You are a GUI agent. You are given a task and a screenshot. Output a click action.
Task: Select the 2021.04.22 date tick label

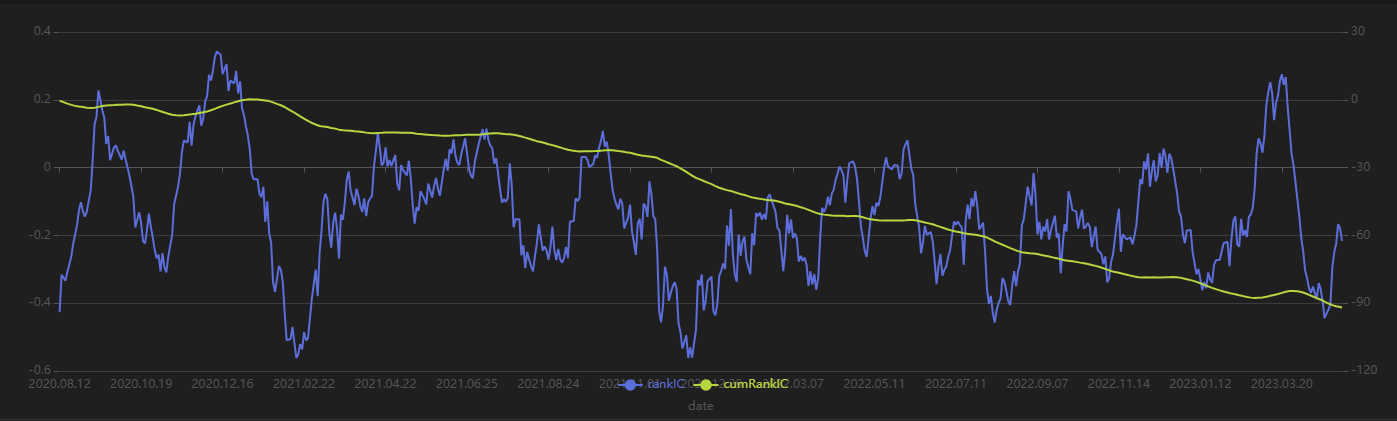[385, 383]
